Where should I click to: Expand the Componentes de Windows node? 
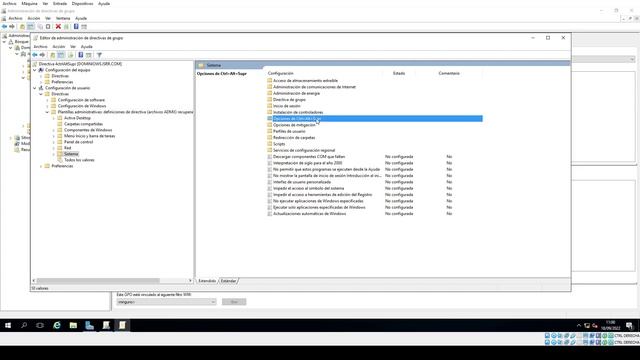point(54,130)
